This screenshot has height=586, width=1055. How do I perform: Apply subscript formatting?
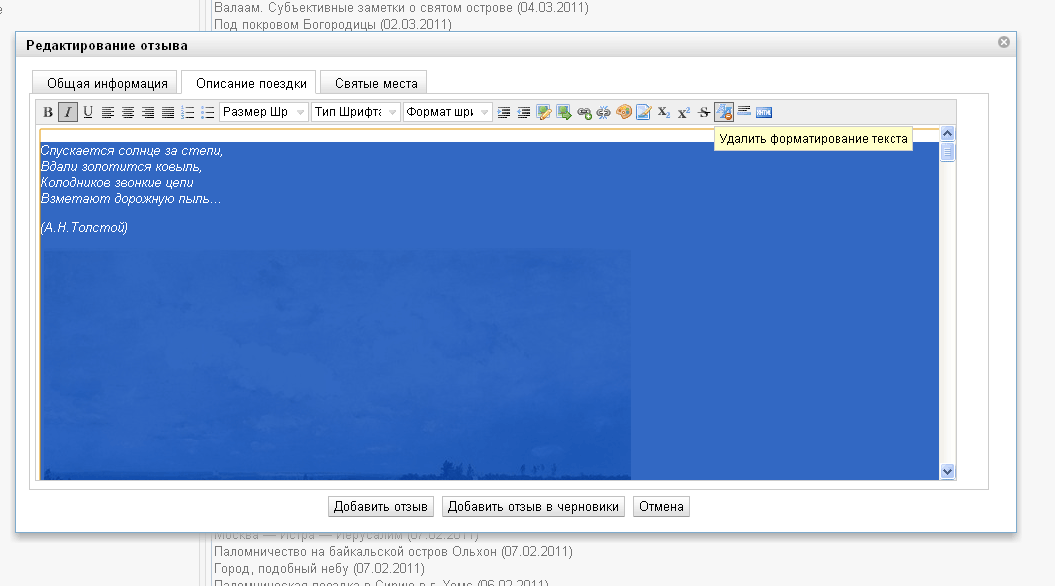tap(664, 112)
